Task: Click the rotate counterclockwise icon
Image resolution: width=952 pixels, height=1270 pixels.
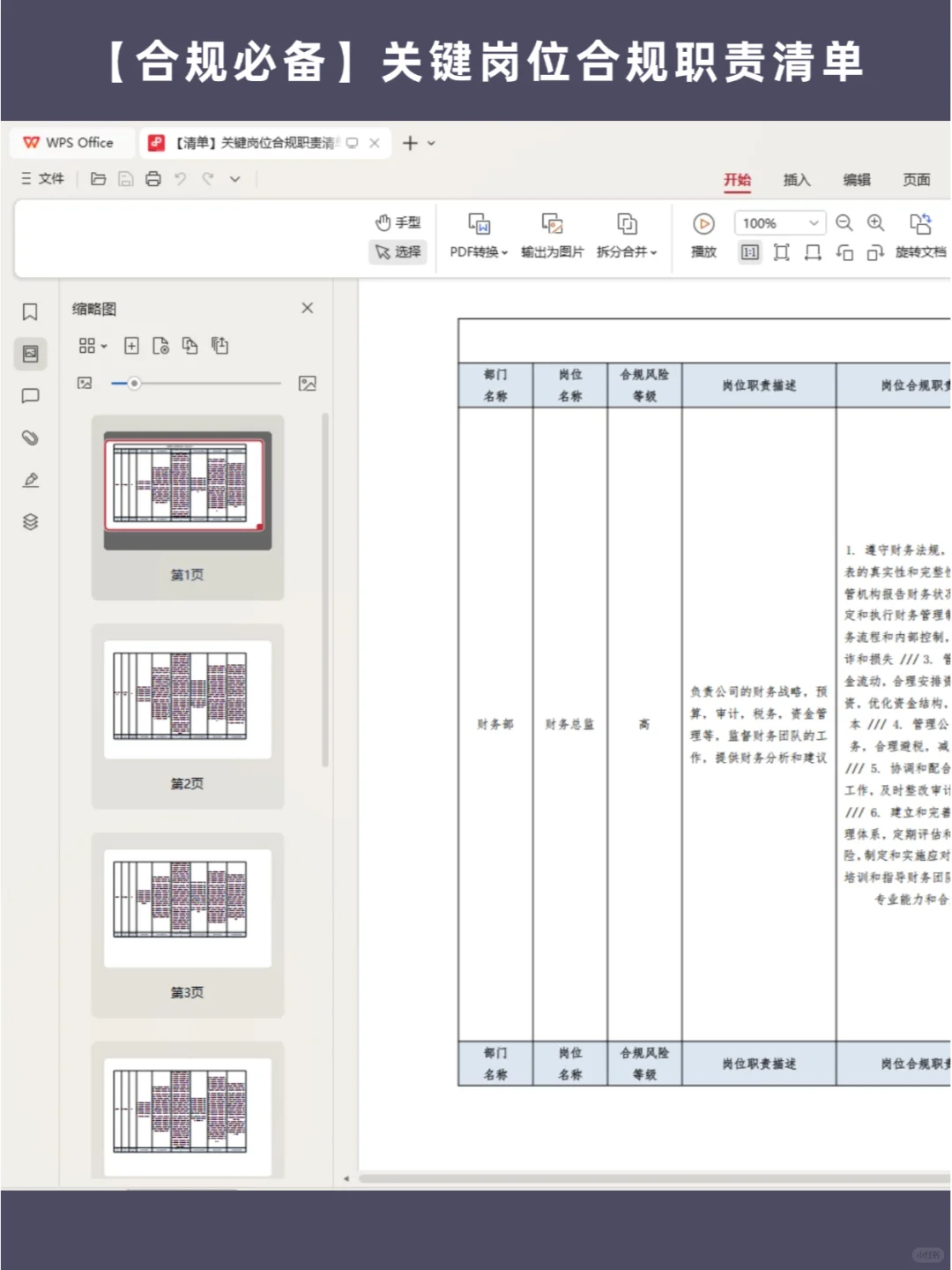Action: coord(844,253)
